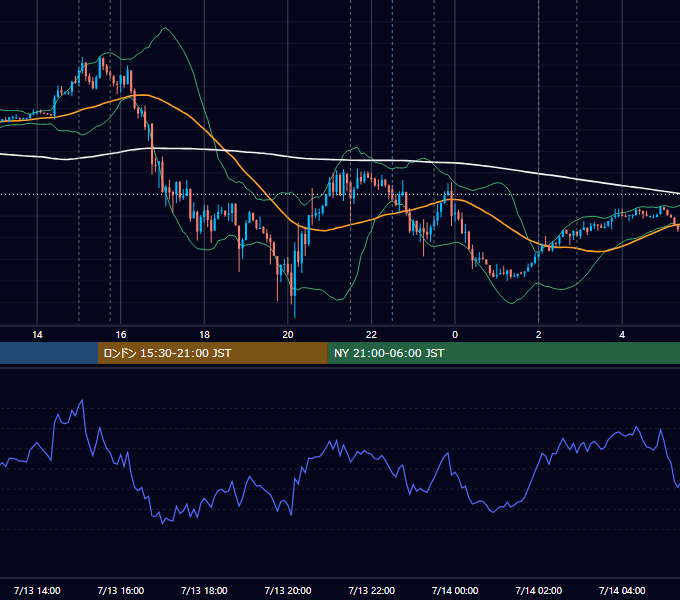680x600 pixels.
Task: Click the 7/13 16:00 time label
Action: click(121, 590)
